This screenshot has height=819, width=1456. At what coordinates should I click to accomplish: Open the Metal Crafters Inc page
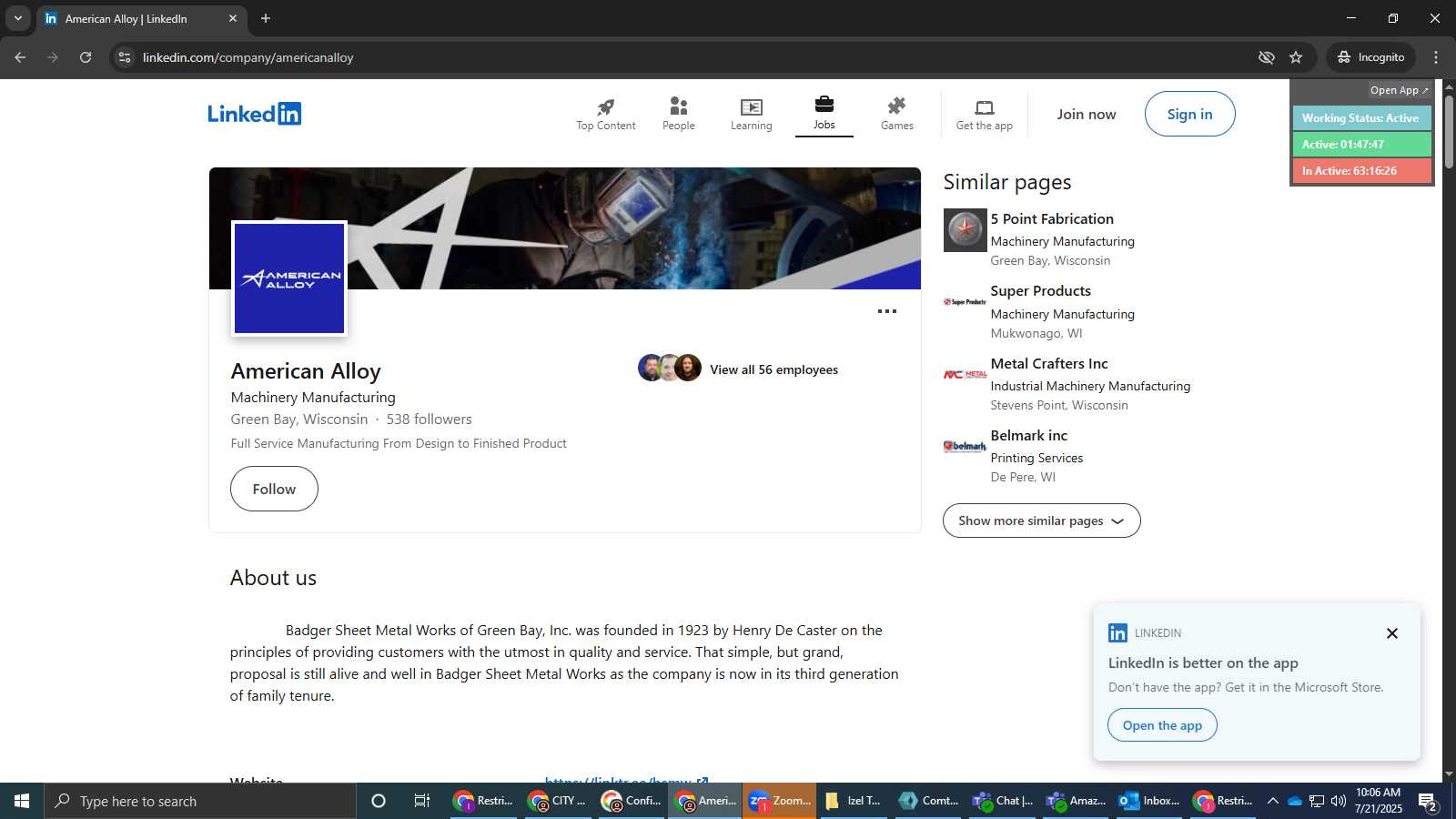tap(1049, 363)
